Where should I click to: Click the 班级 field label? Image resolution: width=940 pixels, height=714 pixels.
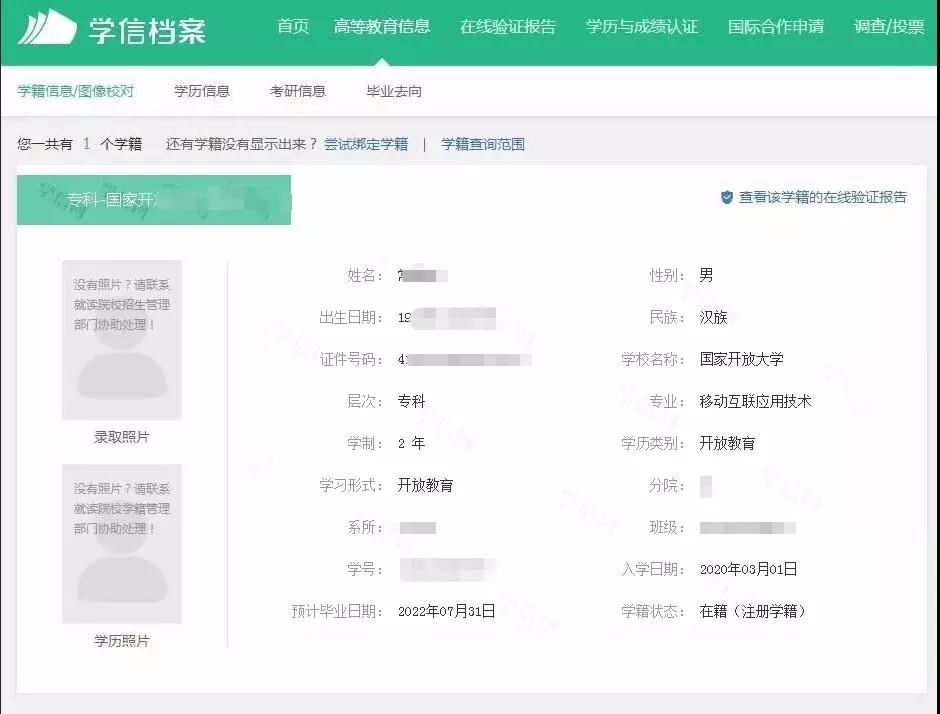667,527
